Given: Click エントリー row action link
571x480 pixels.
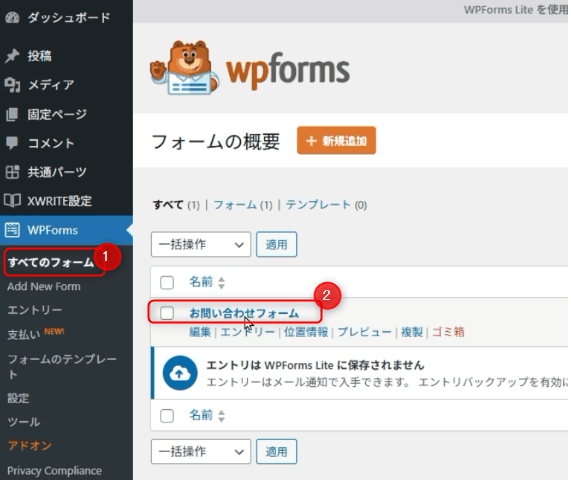Looking at the screenshot, I should click(x=247, y=332).
